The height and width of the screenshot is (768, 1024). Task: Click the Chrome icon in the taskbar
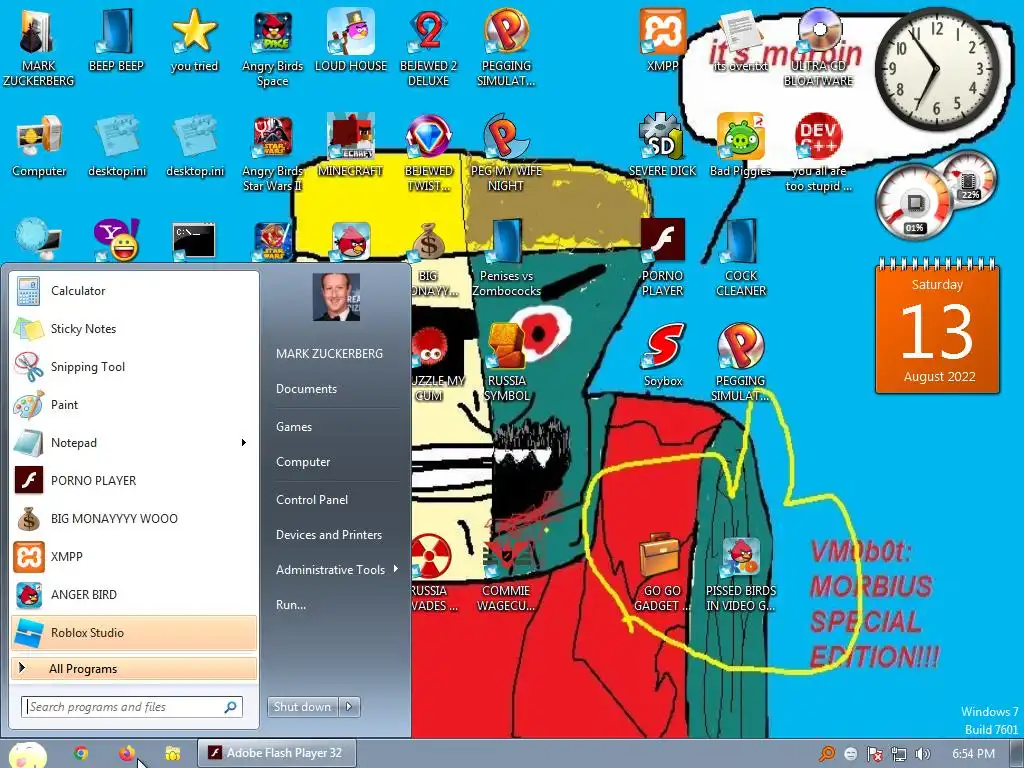81,754
